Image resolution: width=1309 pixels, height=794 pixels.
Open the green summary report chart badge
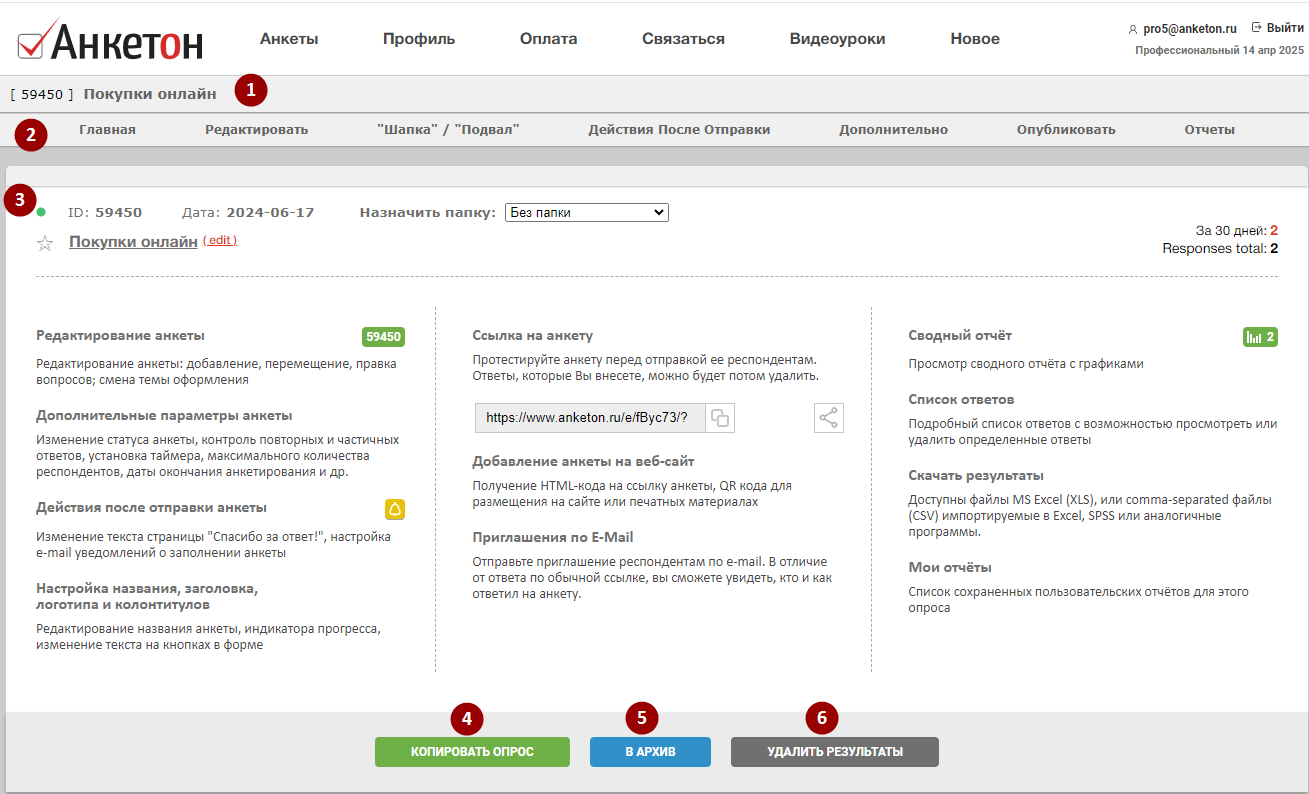point(1260,337)
